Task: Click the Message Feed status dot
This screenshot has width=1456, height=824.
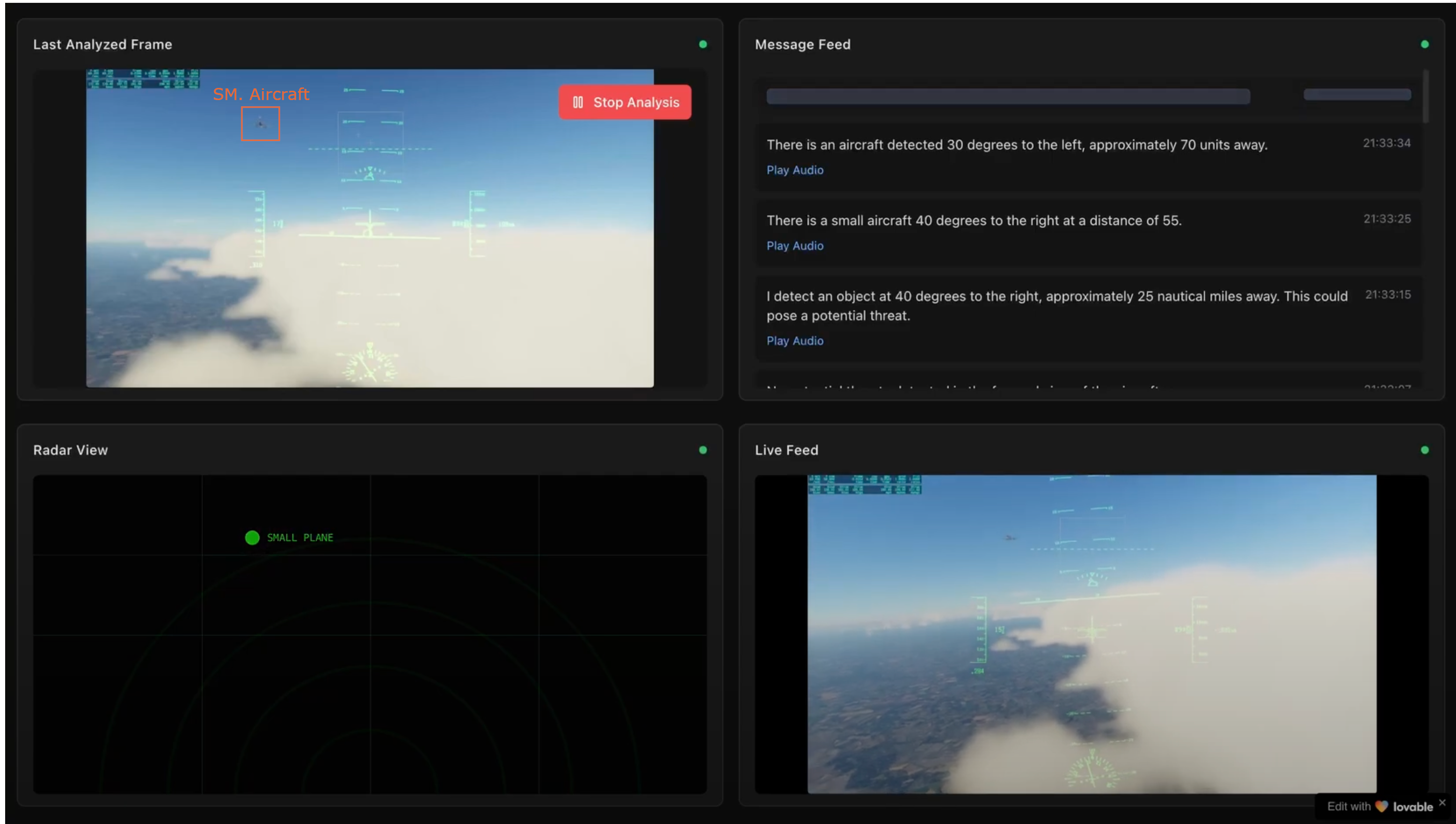Action: [1424, 44]
